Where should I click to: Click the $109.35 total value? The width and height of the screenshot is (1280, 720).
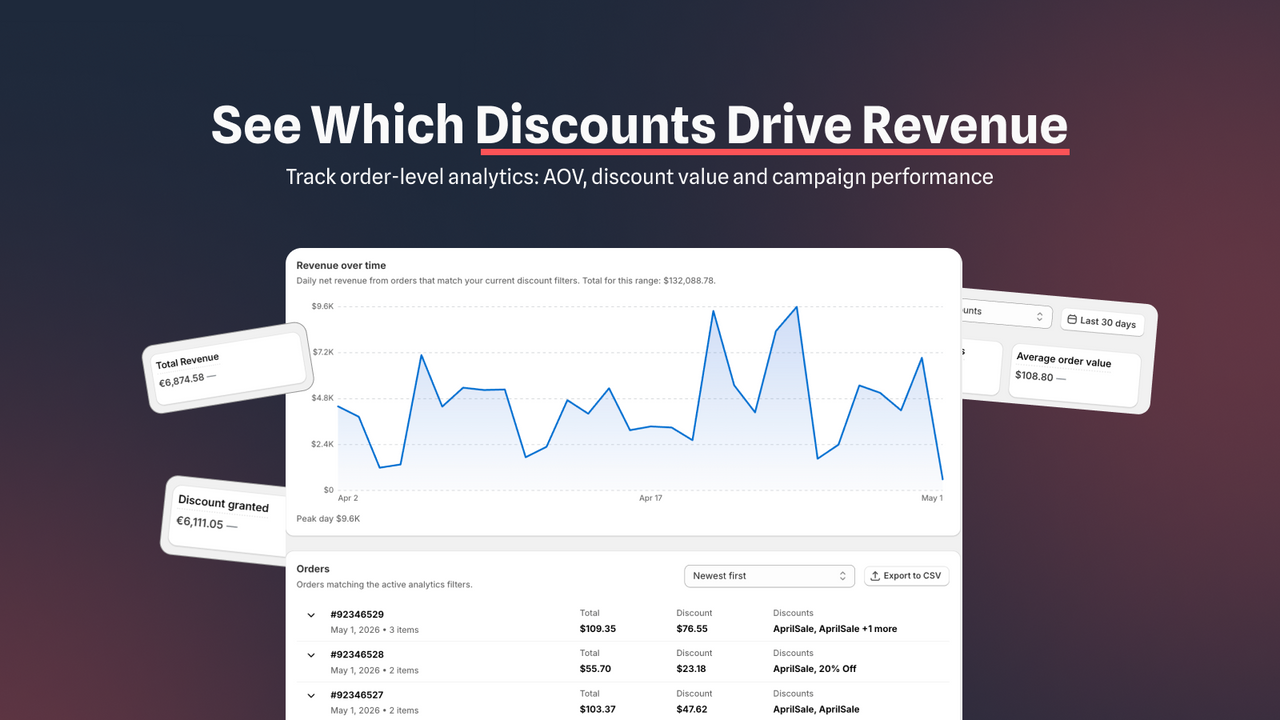(598, 629)
